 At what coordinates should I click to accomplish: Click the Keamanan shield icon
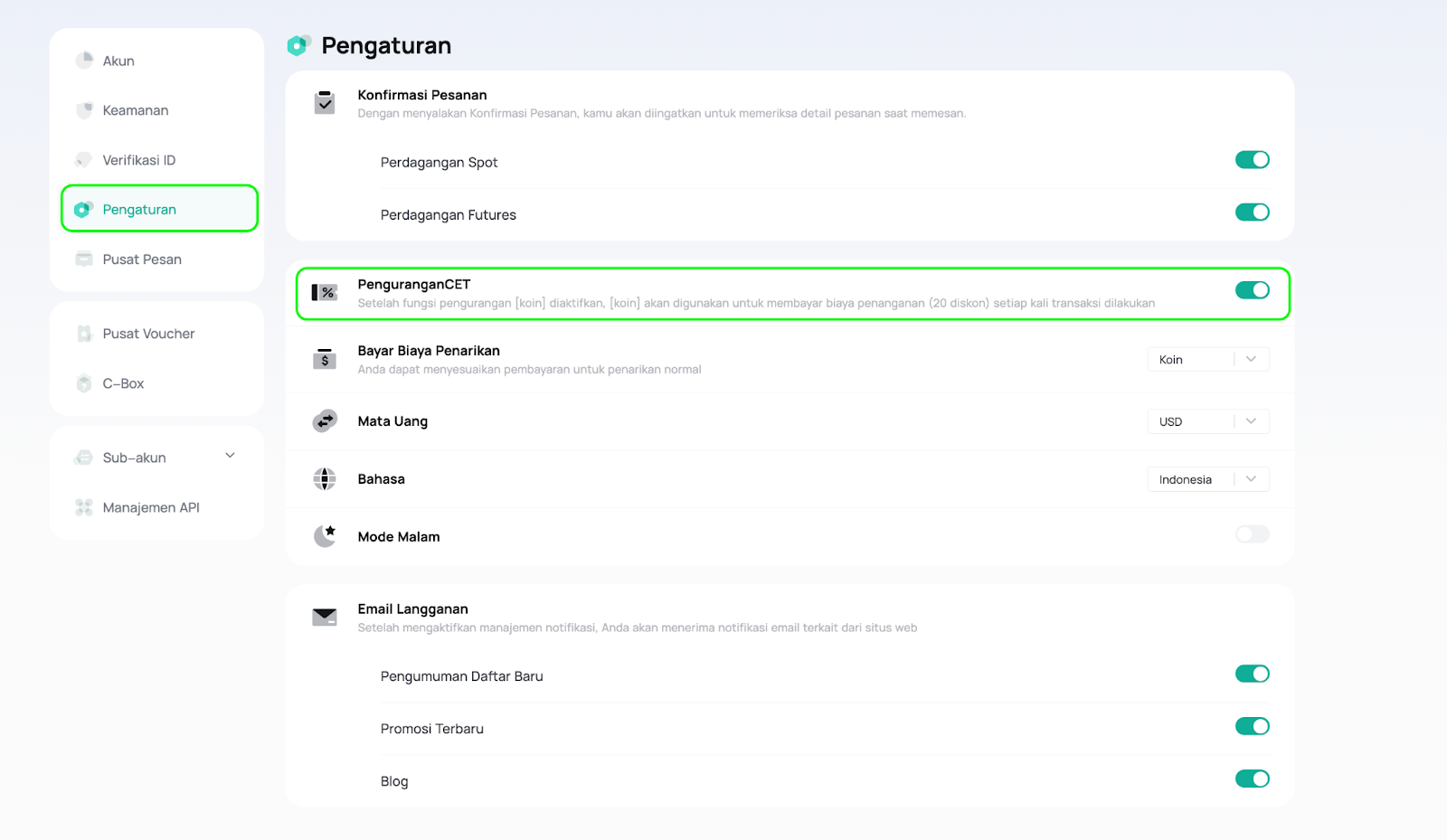tap(84, 110)
